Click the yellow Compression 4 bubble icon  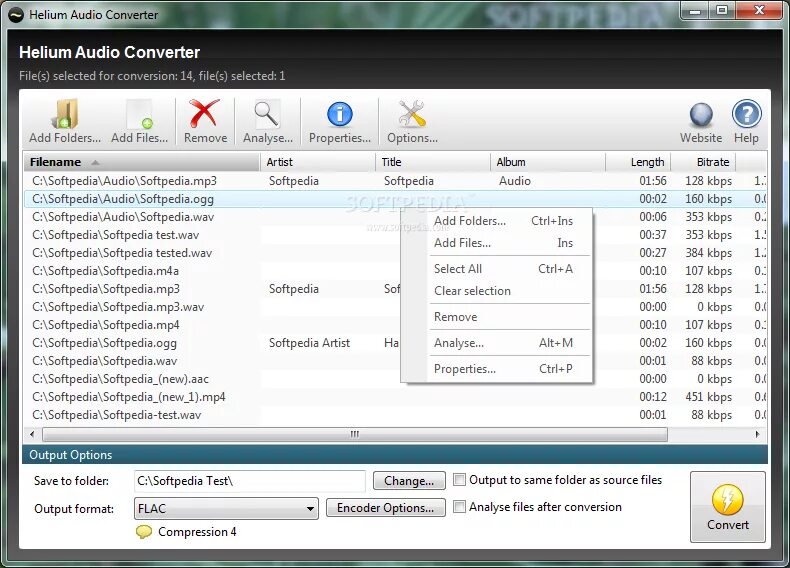point(144,532)
